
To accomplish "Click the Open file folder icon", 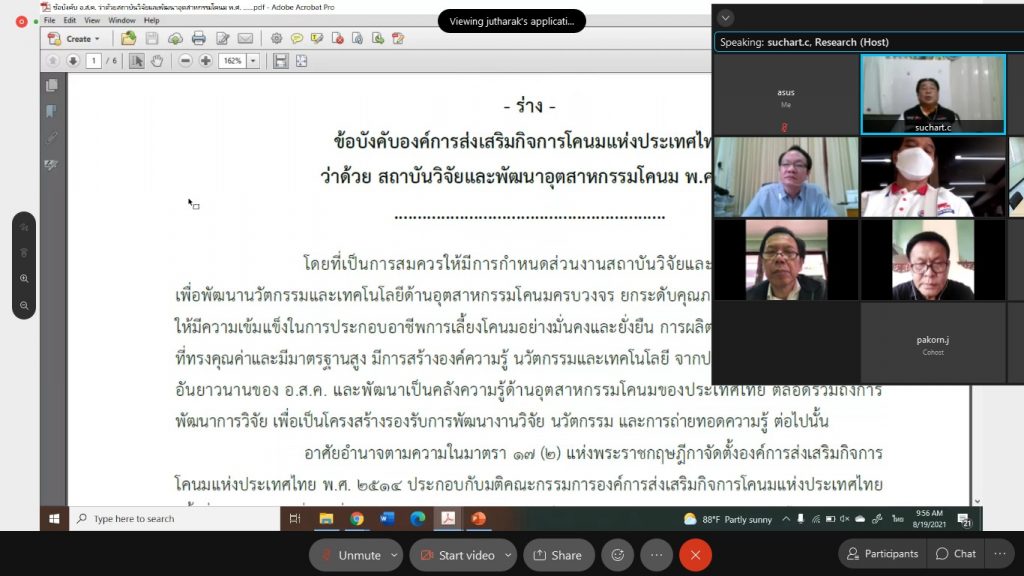I will click(129, 39).
